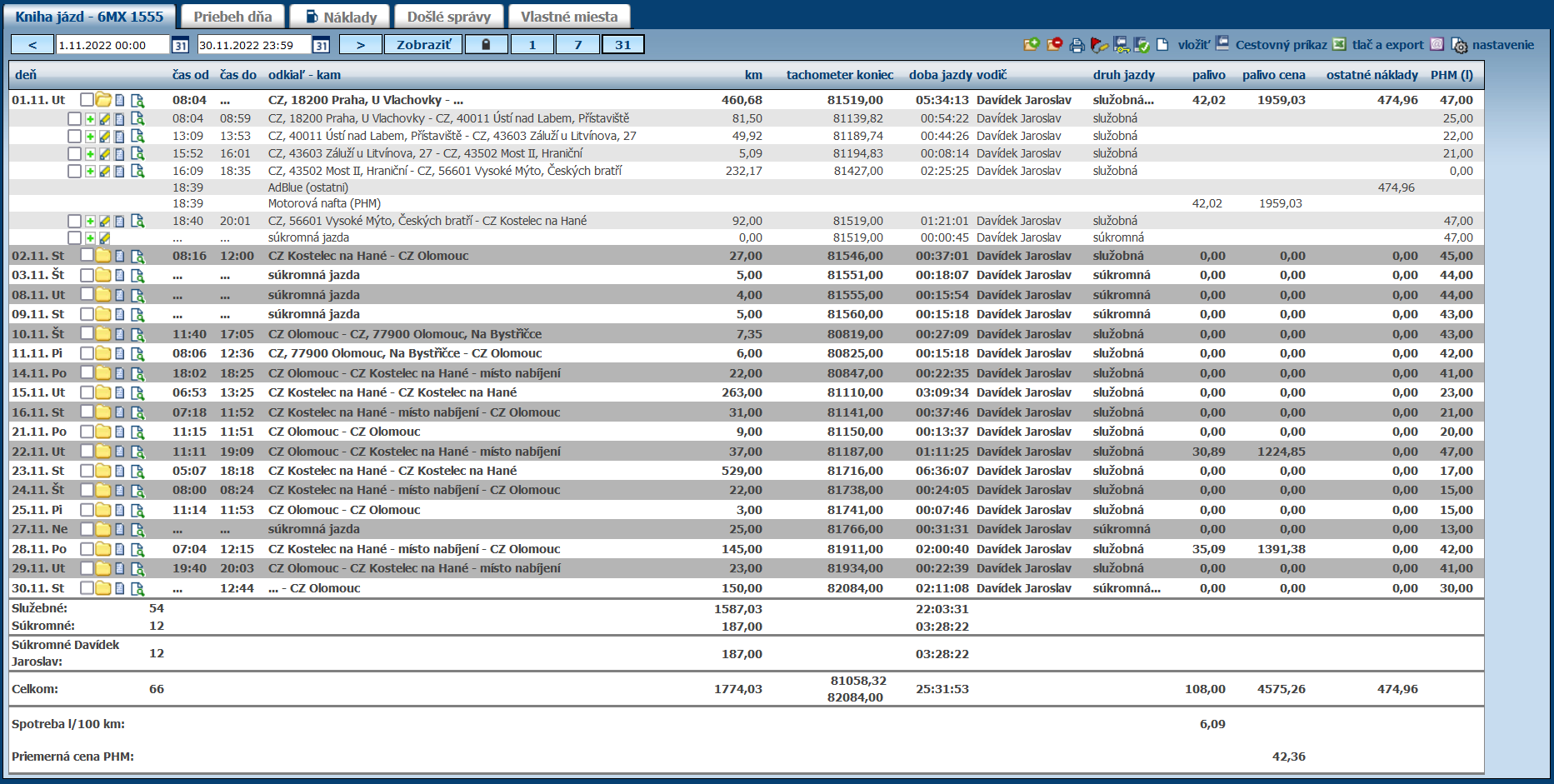Expand the folder for 15.11. Ut row
This screenshot has height=784, width=1554.
[103, 392]
